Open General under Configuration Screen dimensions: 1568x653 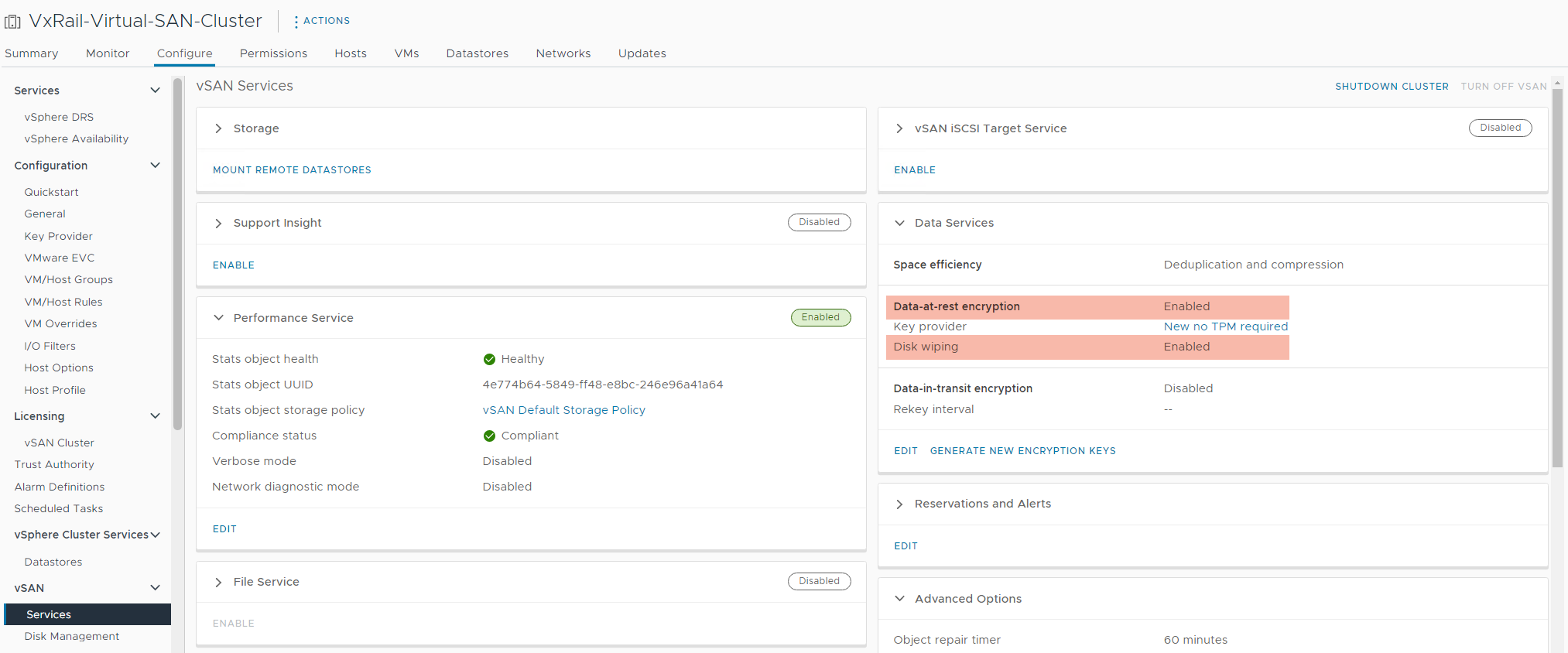coord(45,214)
